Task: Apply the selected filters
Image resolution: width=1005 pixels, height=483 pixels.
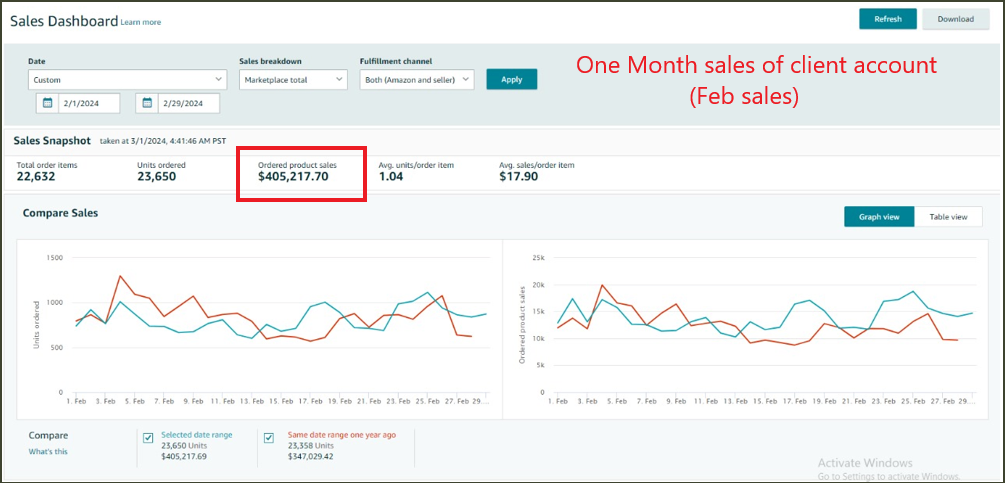Action: [511, 79]
